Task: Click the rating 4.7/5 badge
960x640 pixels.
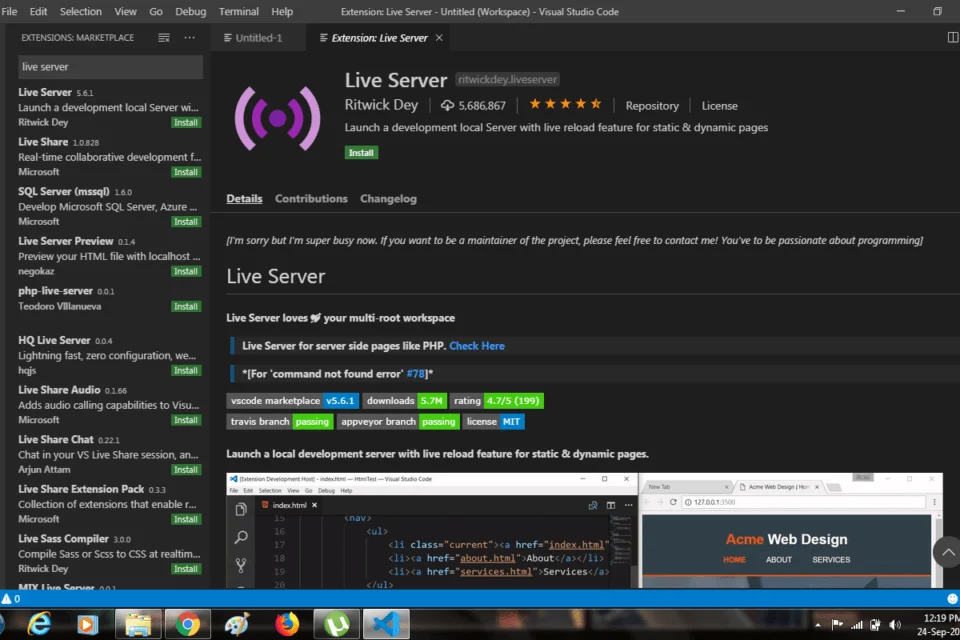Action: [497, 401]
